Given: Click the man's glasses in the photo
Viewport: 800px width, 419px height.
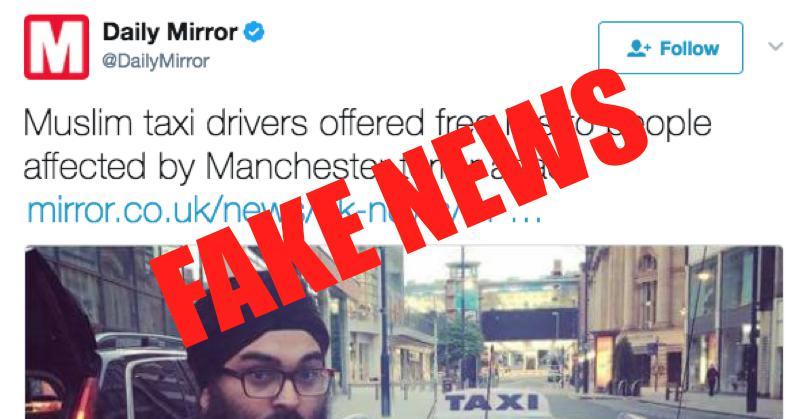Looking at the screenshot, I should pos(278,382).
